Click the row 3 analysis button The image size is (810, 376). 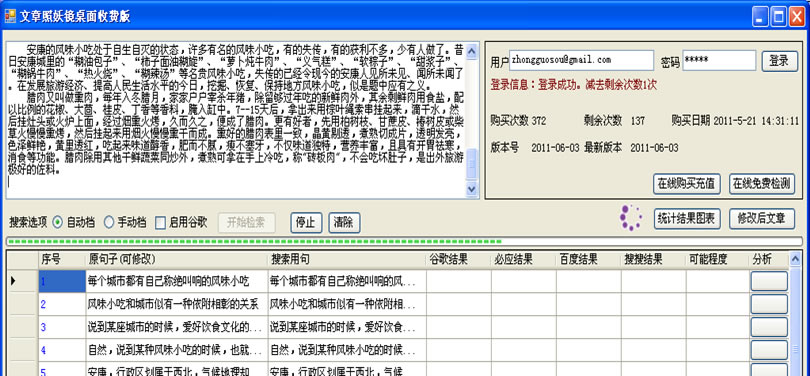[x=769, y=327]
